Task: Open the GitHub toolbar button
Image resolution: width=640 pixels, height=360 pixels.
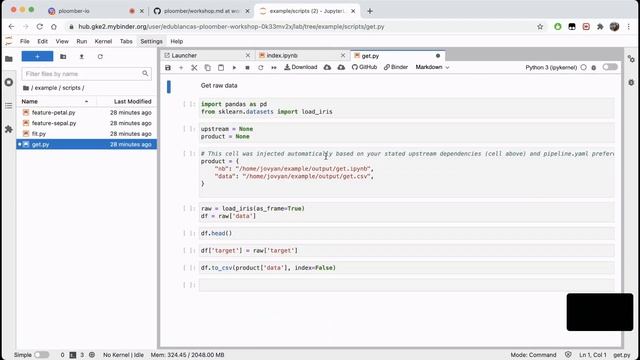Action: click(x=364, y=67)
